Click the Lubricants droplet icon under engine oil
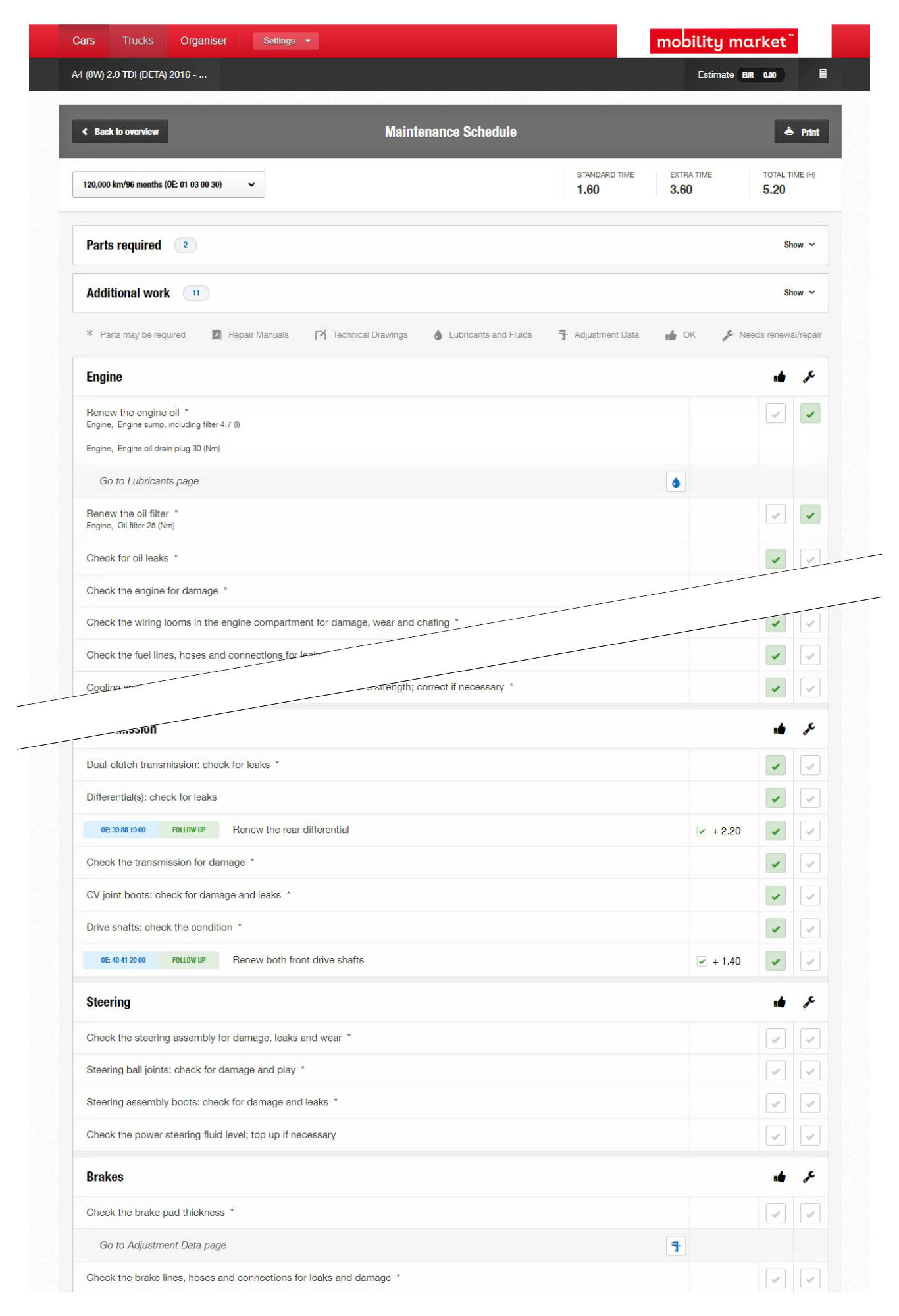 coord(675,482)
